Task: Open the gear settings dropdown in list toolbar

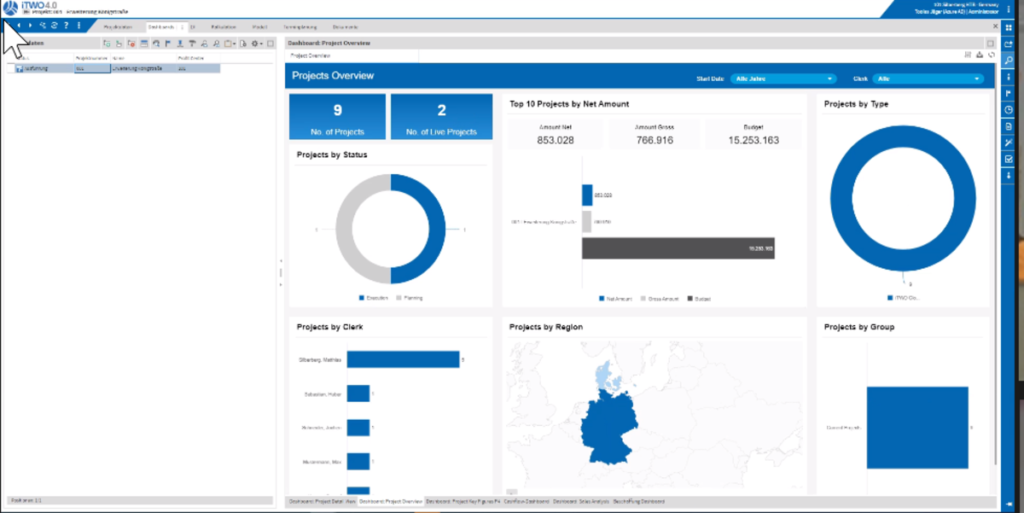Action: (x=257, y=43)
